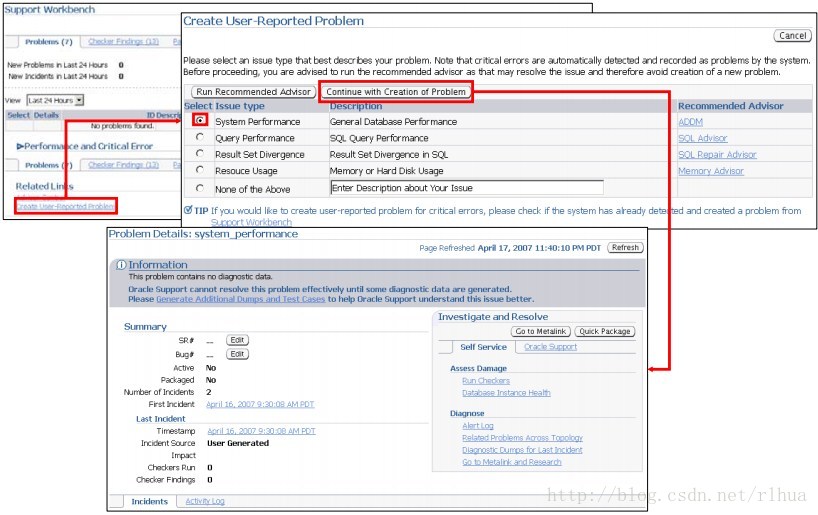
Task: Refresh the Problem Details page
Action: pyautogui.click(x=625, y=247)
